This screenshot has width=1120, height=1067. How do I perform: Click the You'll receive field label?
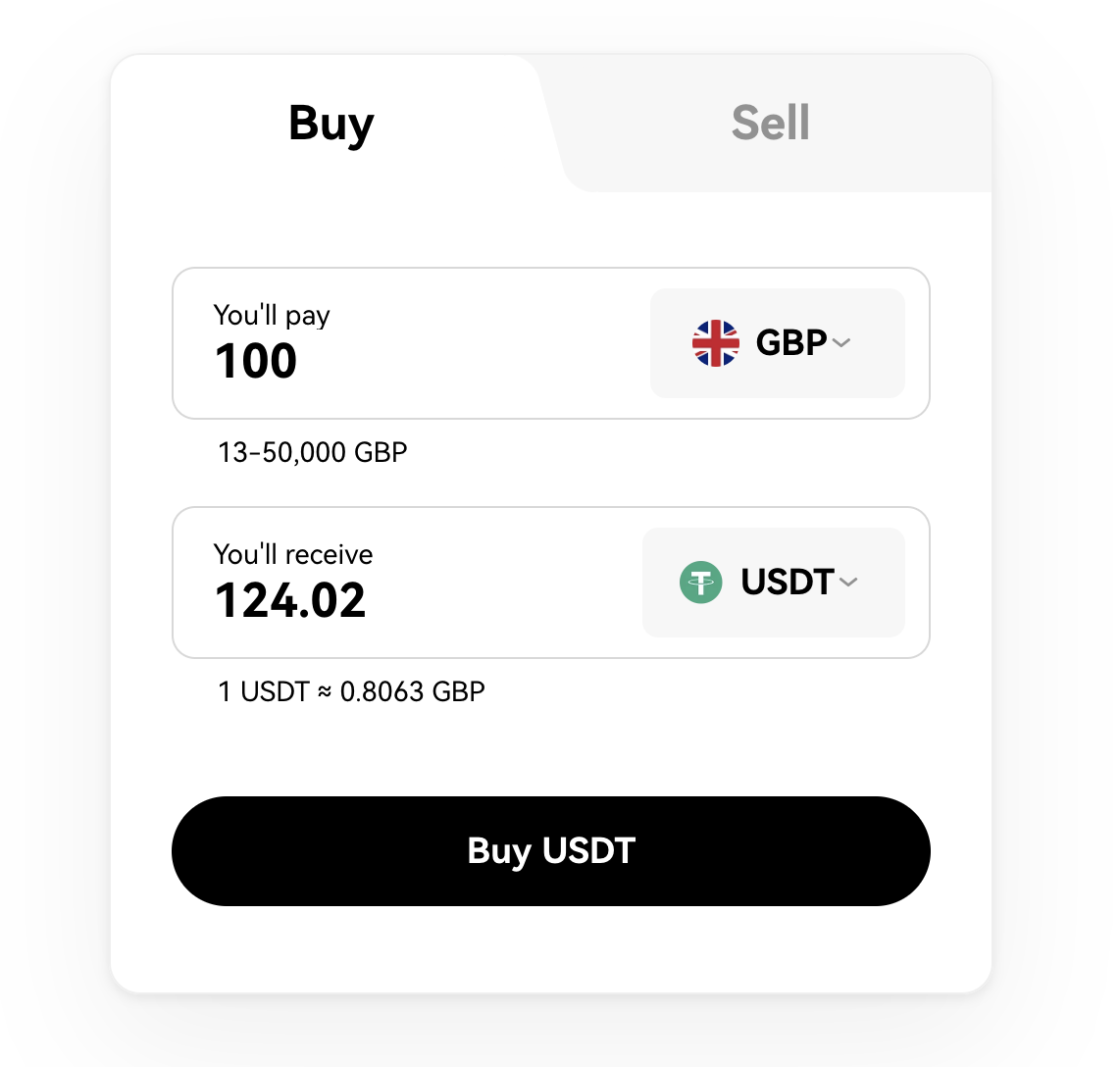(x=292, y=554)
